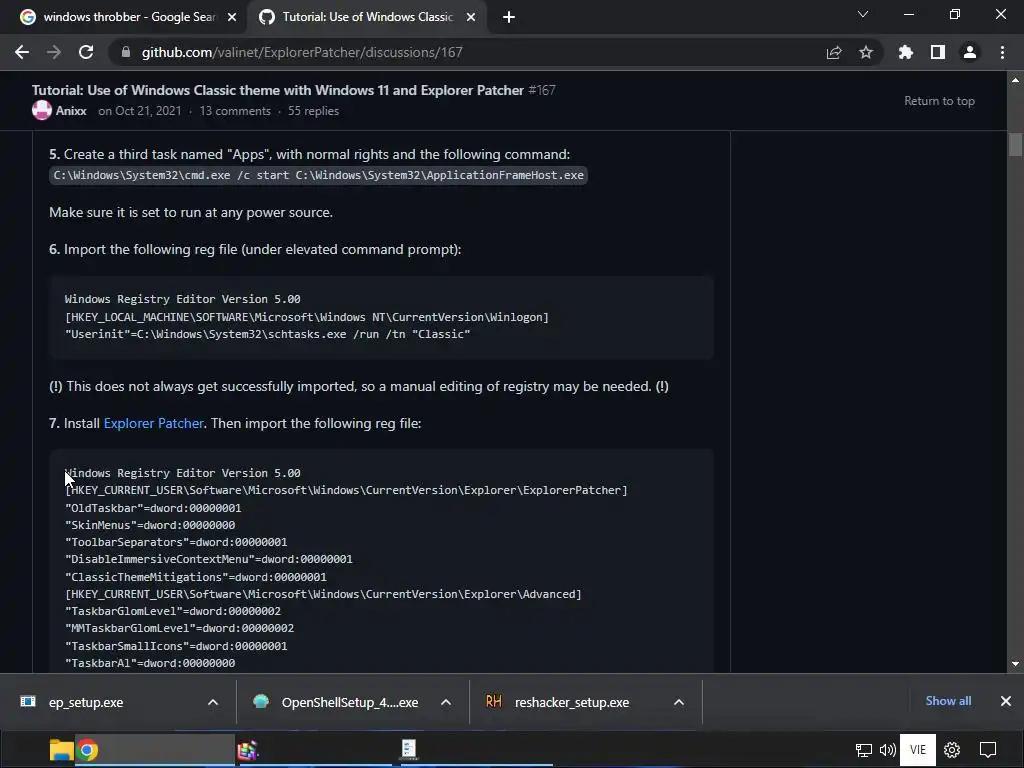1024x768 pixels.
Task: Click the ExplorerPatcher registry key line
Action: (x=346, y=490)
